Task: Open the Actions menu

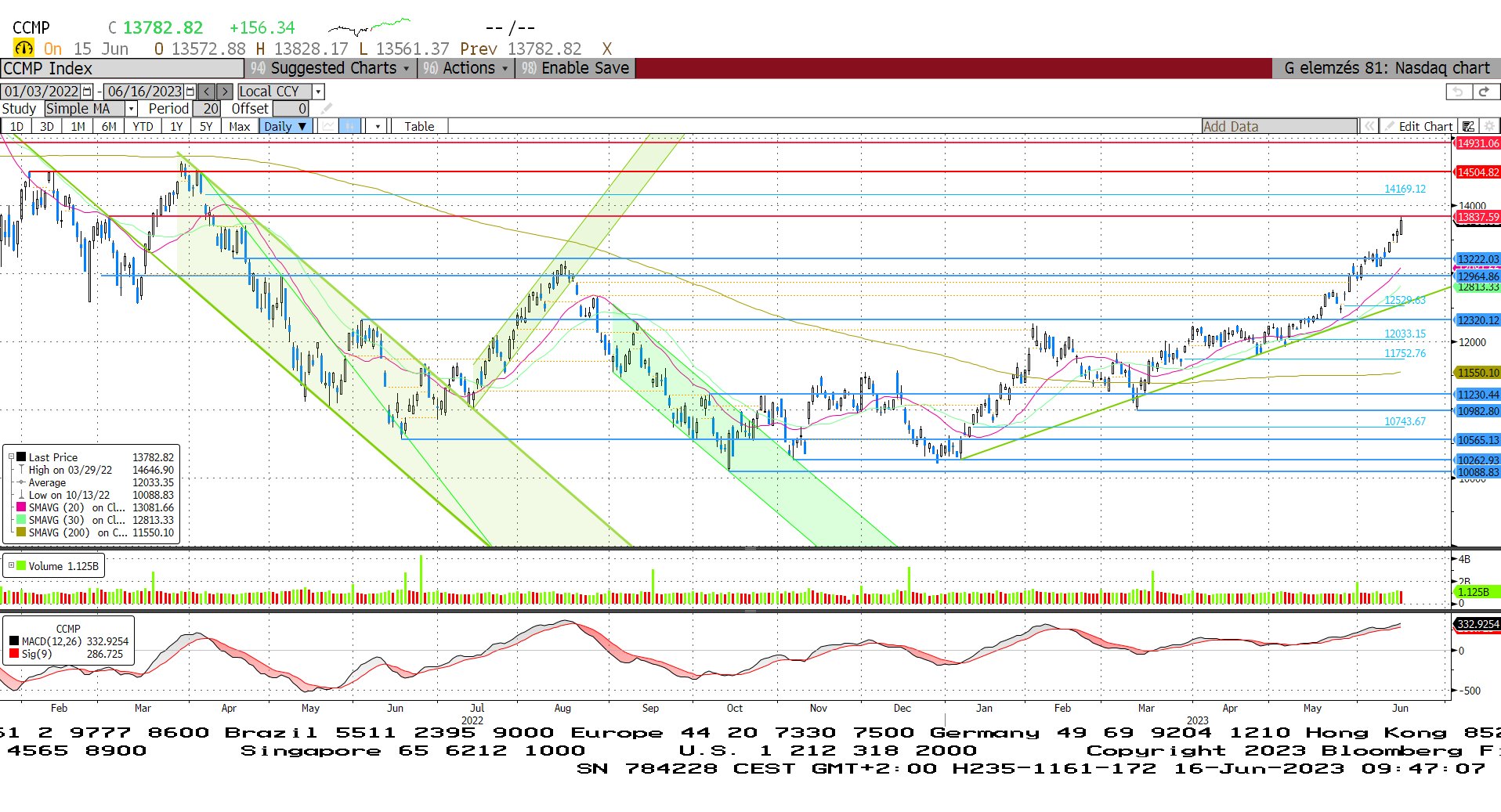Action: point(467,68)
